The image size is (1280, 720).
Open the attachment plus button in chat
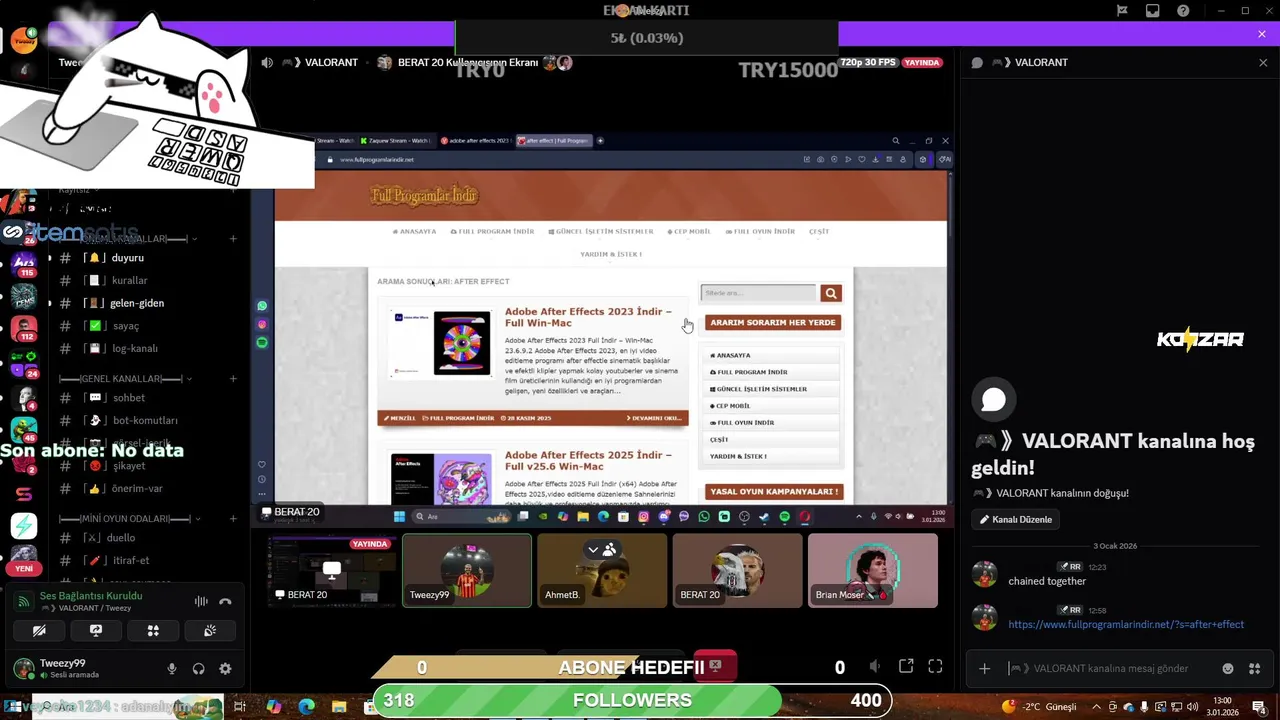point(984,668)
